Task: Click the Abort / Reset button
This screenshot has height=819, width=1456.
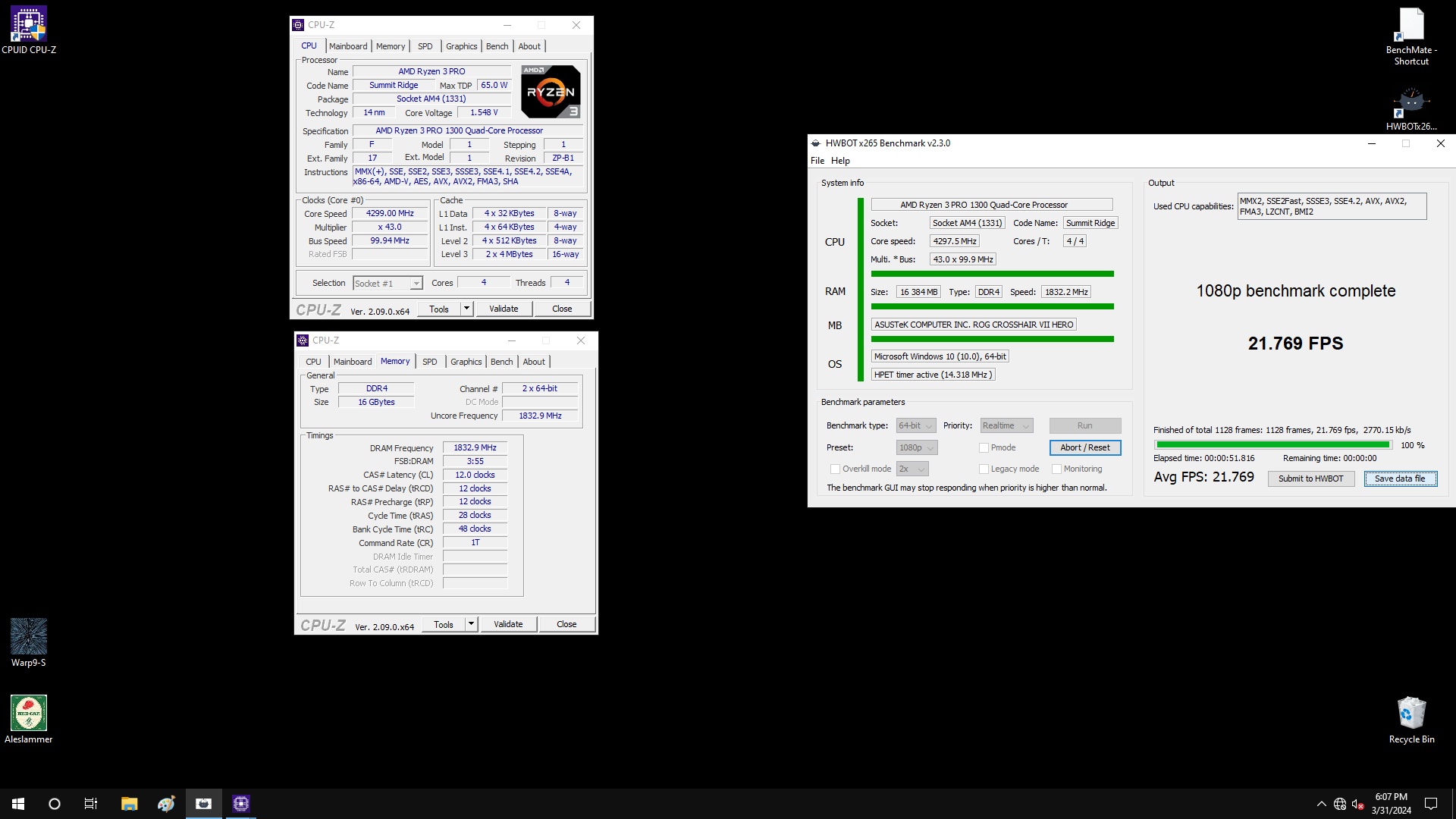Action: (x=1085, y=448)
